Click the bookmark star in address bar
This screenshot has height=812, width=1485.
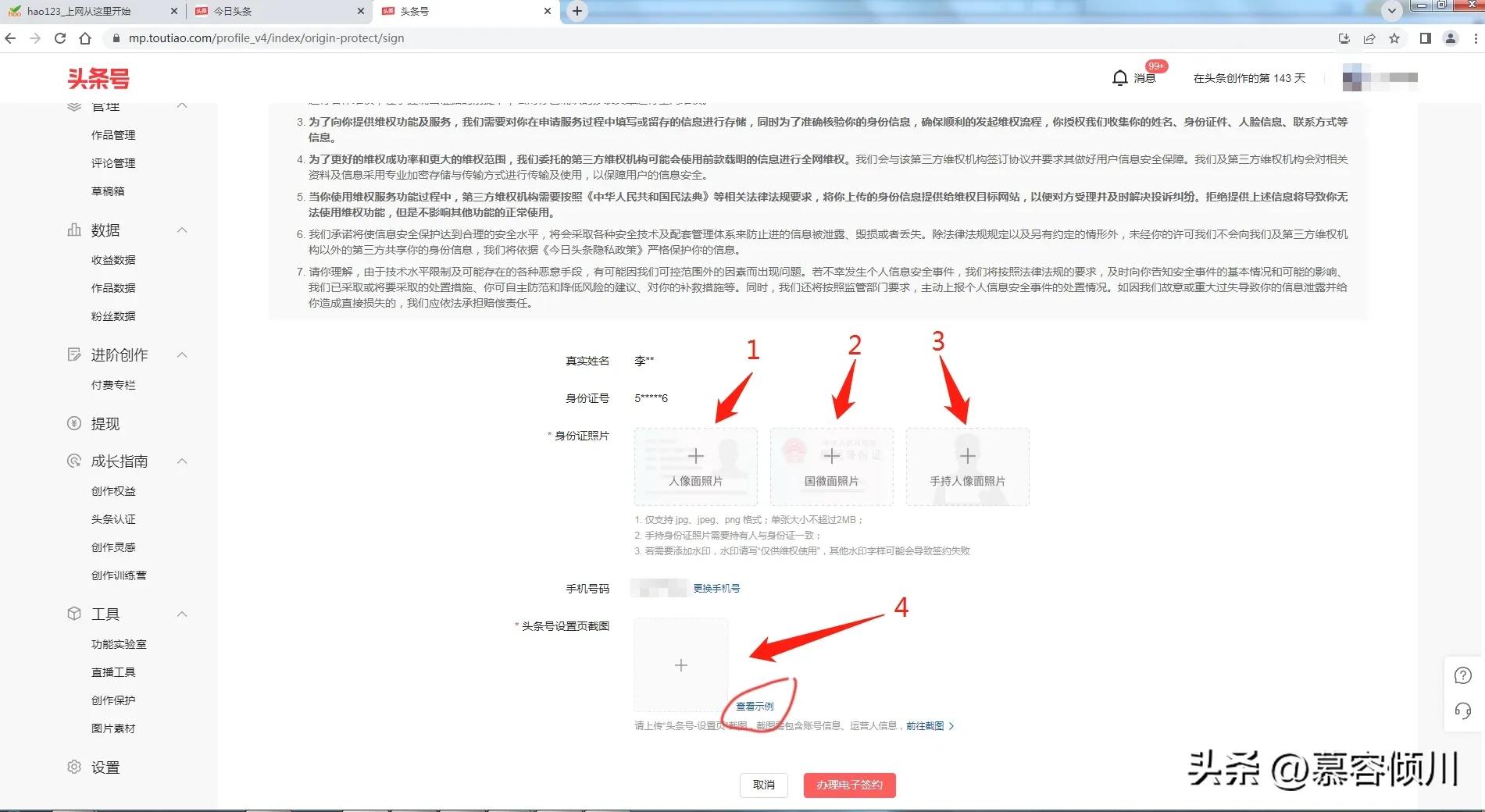(1395, 37)
